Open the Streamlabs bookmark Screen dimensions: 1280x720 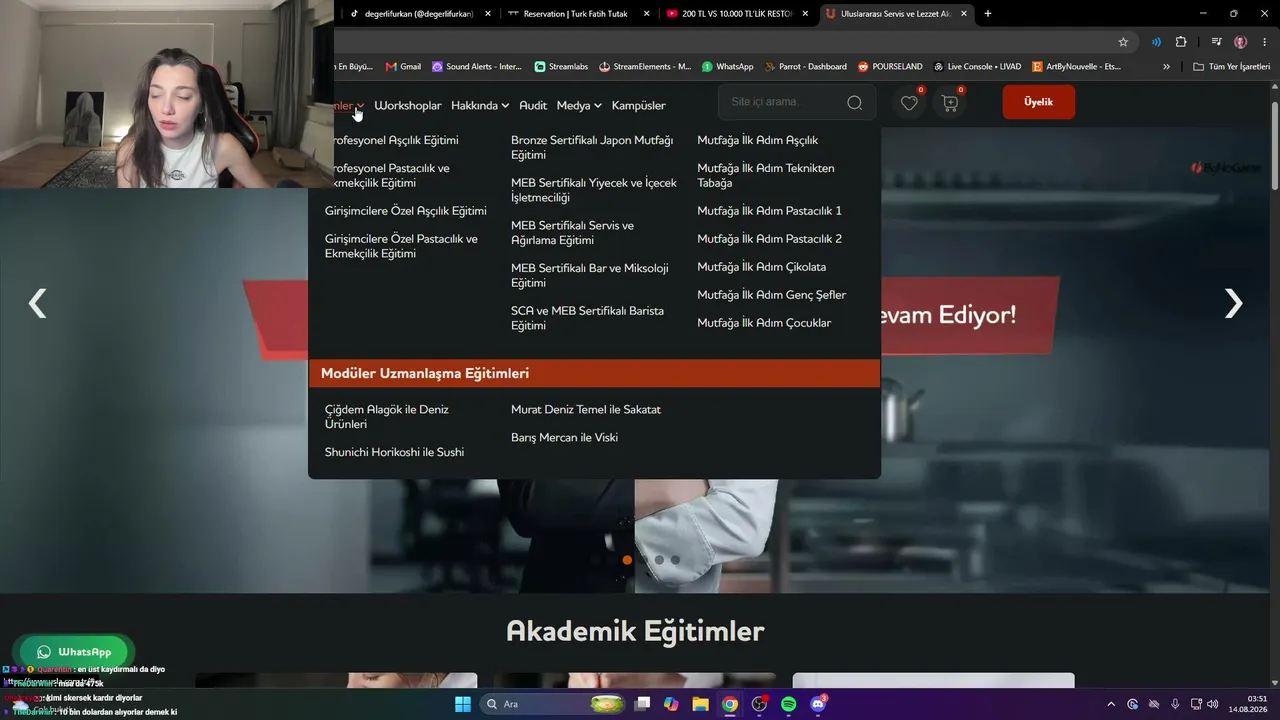click(x=561, y=67)
